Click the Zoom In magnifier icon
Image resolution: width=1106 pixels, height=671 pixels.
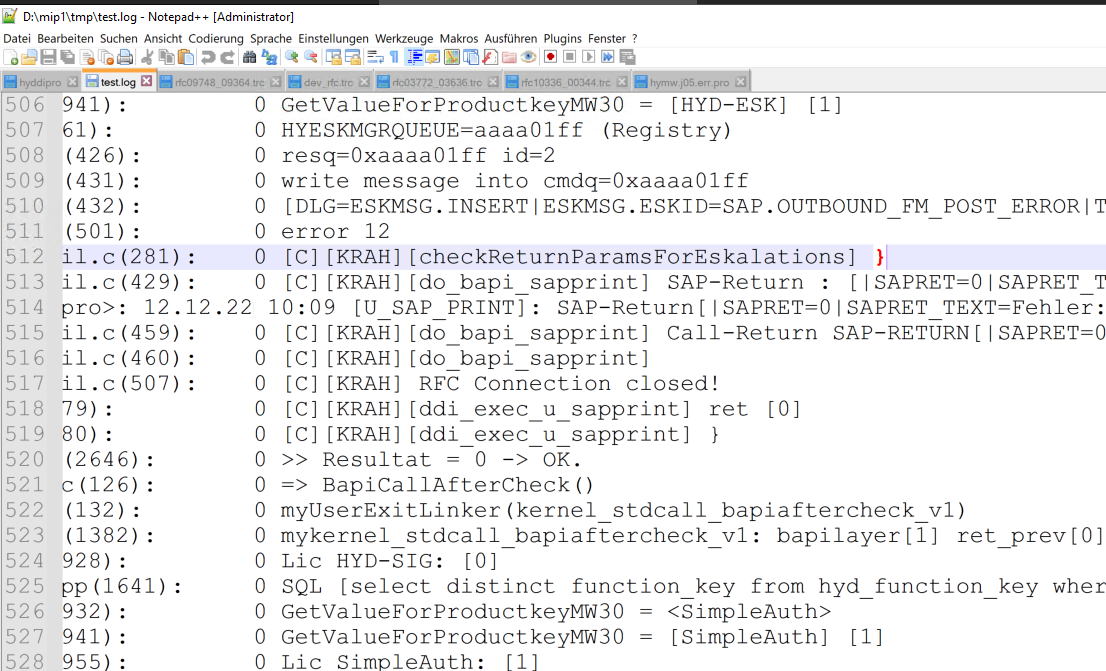(291, 57)
